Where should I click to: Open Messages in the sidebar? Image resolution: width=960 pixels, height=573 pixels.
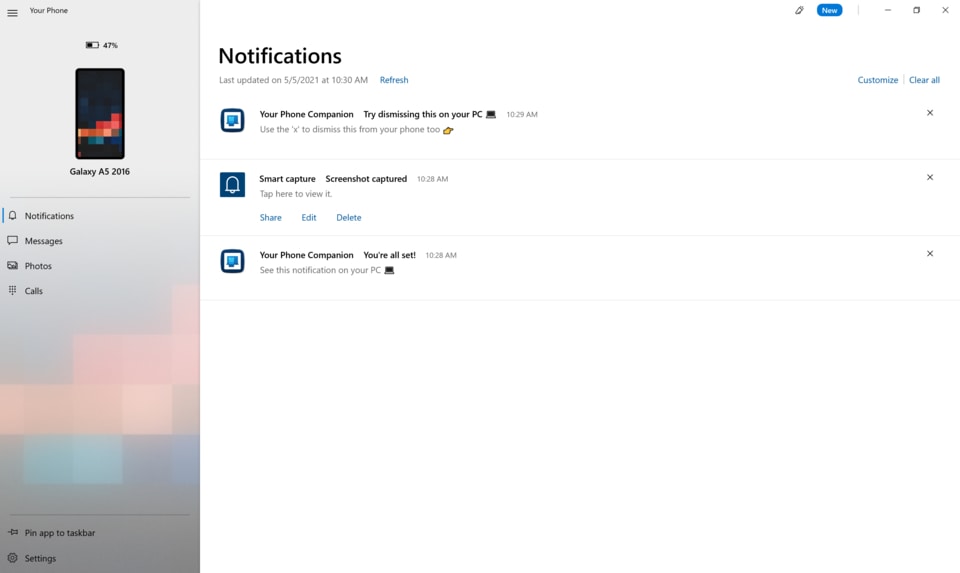(x=100, y=241)
